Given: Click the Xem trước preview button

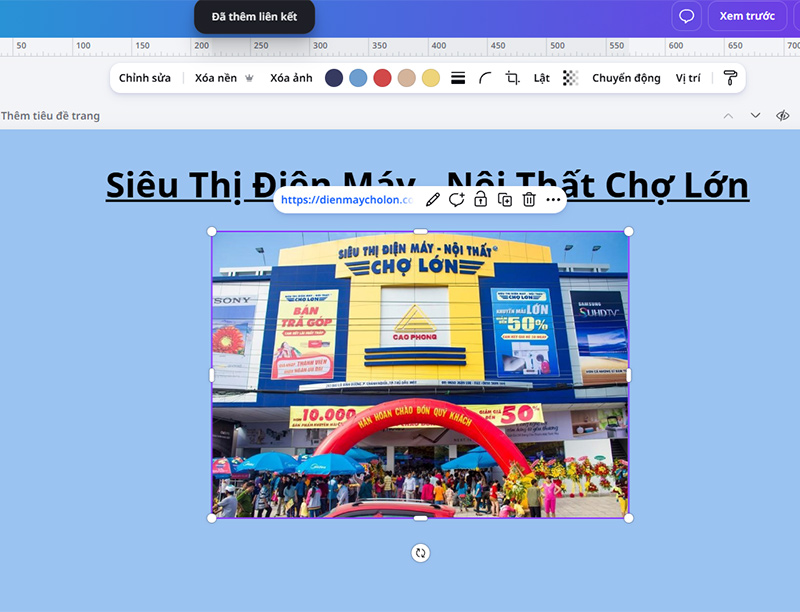Looking at the screenshot, I should 747,16.
